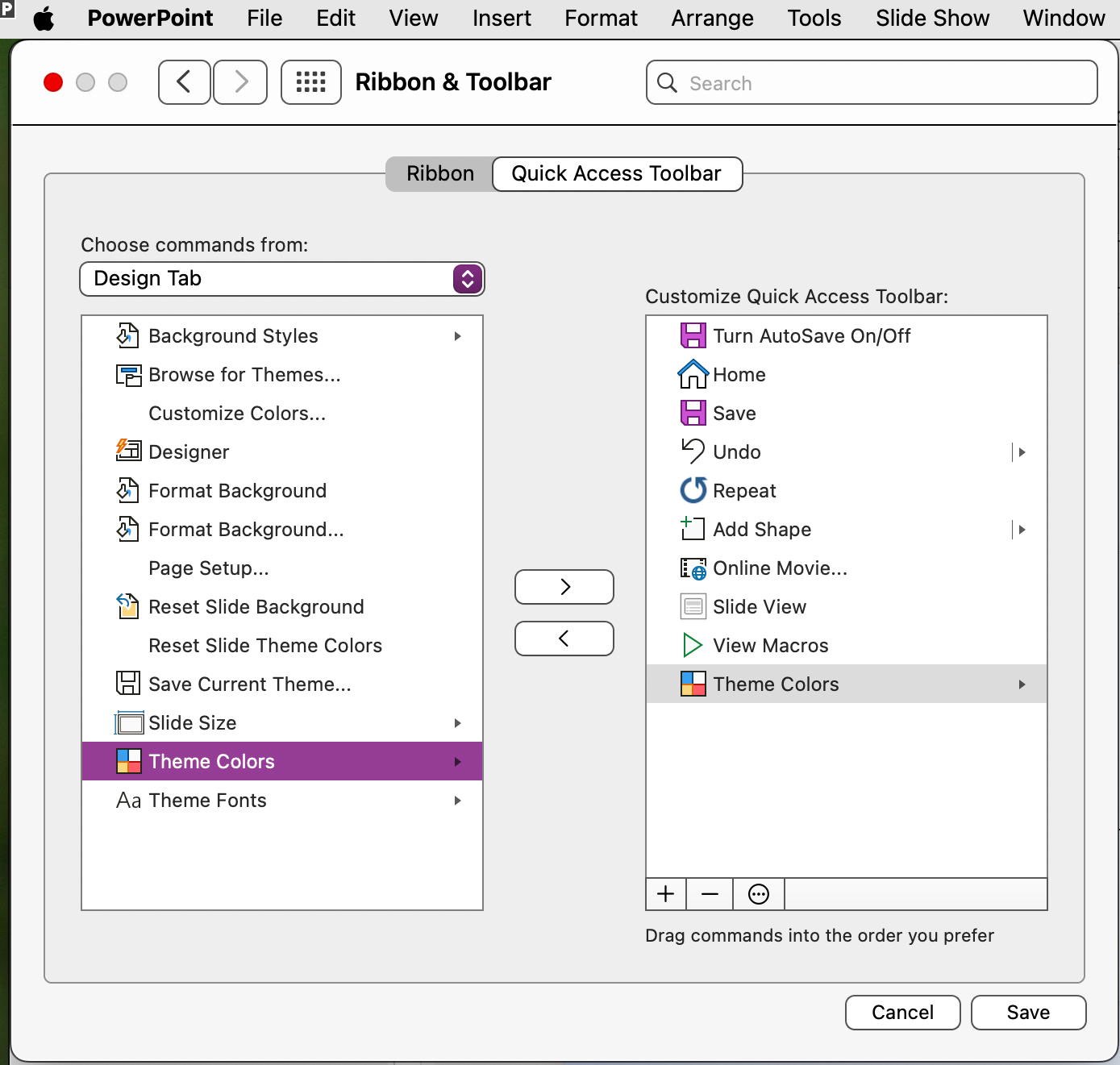The image size is (1120, 1065).
Task: Select Theme Colors in Quick Access Toolbar list
Action: 847,684
